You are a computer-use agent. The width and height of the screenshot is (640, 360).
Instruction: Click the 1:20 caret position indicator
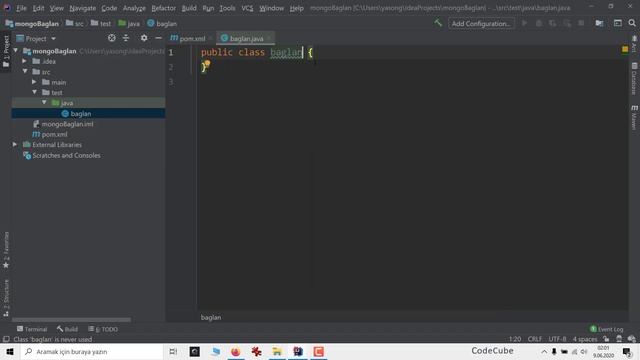click(515, 339)
